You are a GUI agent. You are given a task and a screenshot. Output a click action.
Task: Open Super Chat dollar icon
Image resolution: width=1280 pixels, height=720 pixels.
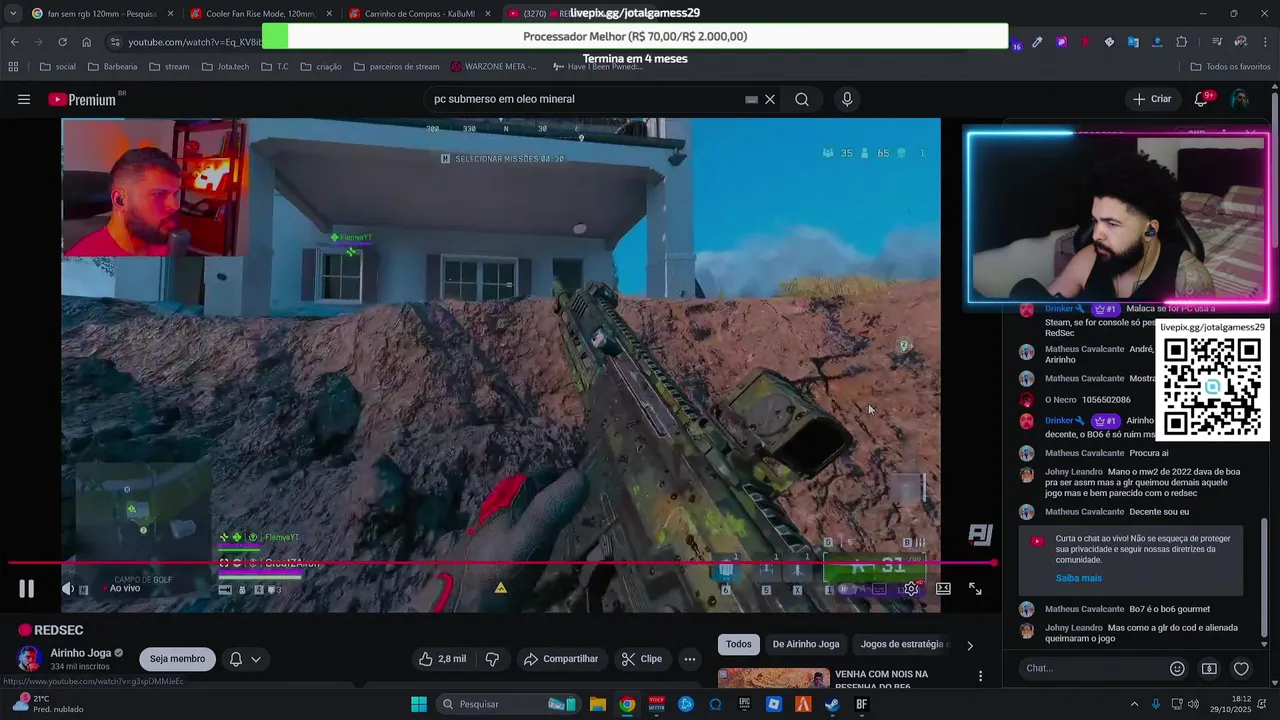(1209, 668)
